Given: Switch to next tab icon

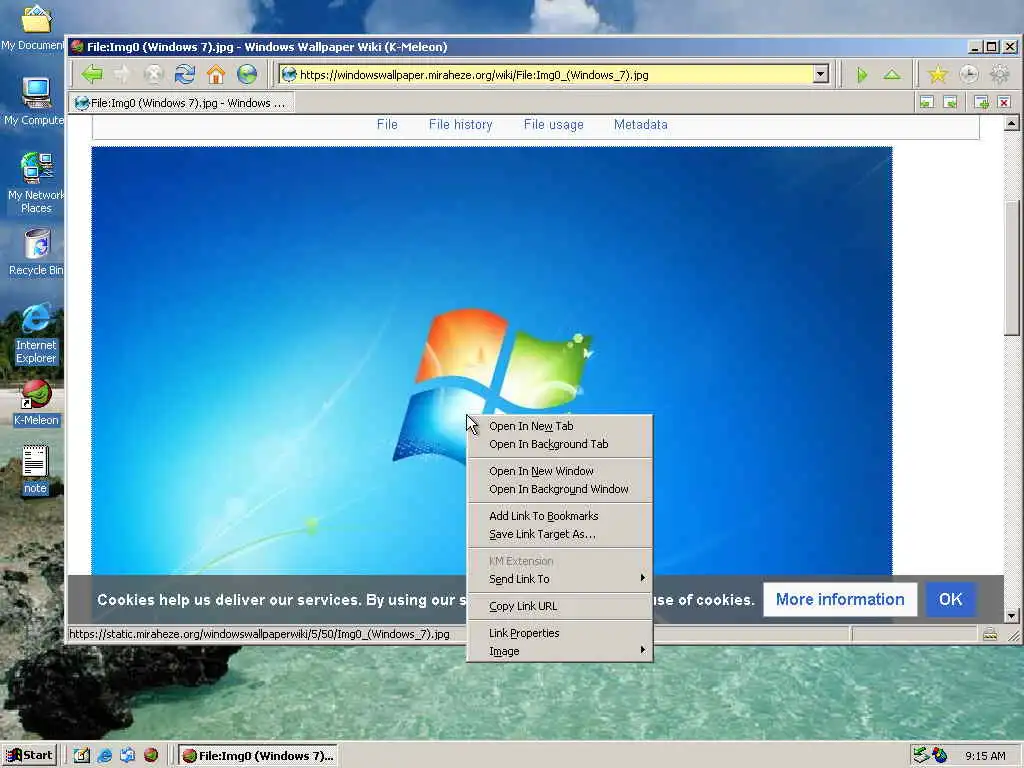Looking at the screenshot, I should click(x=951, y=103).
